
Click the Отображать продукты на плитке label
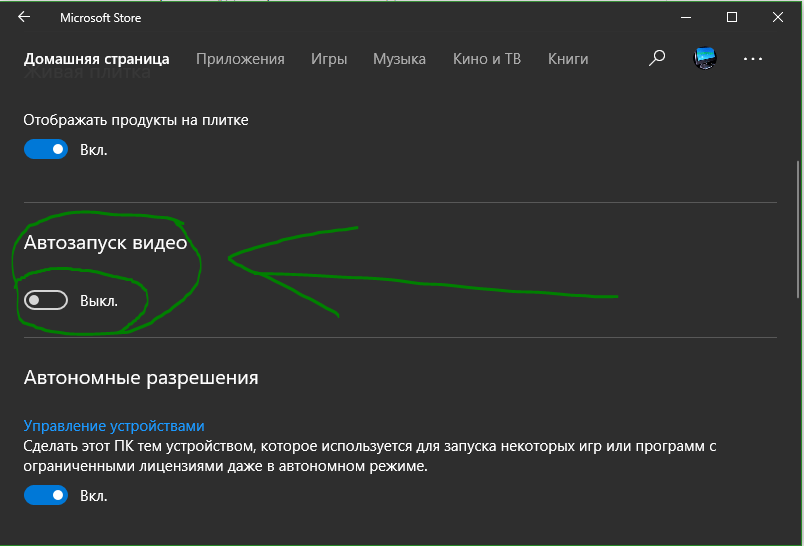pos(136,120)
